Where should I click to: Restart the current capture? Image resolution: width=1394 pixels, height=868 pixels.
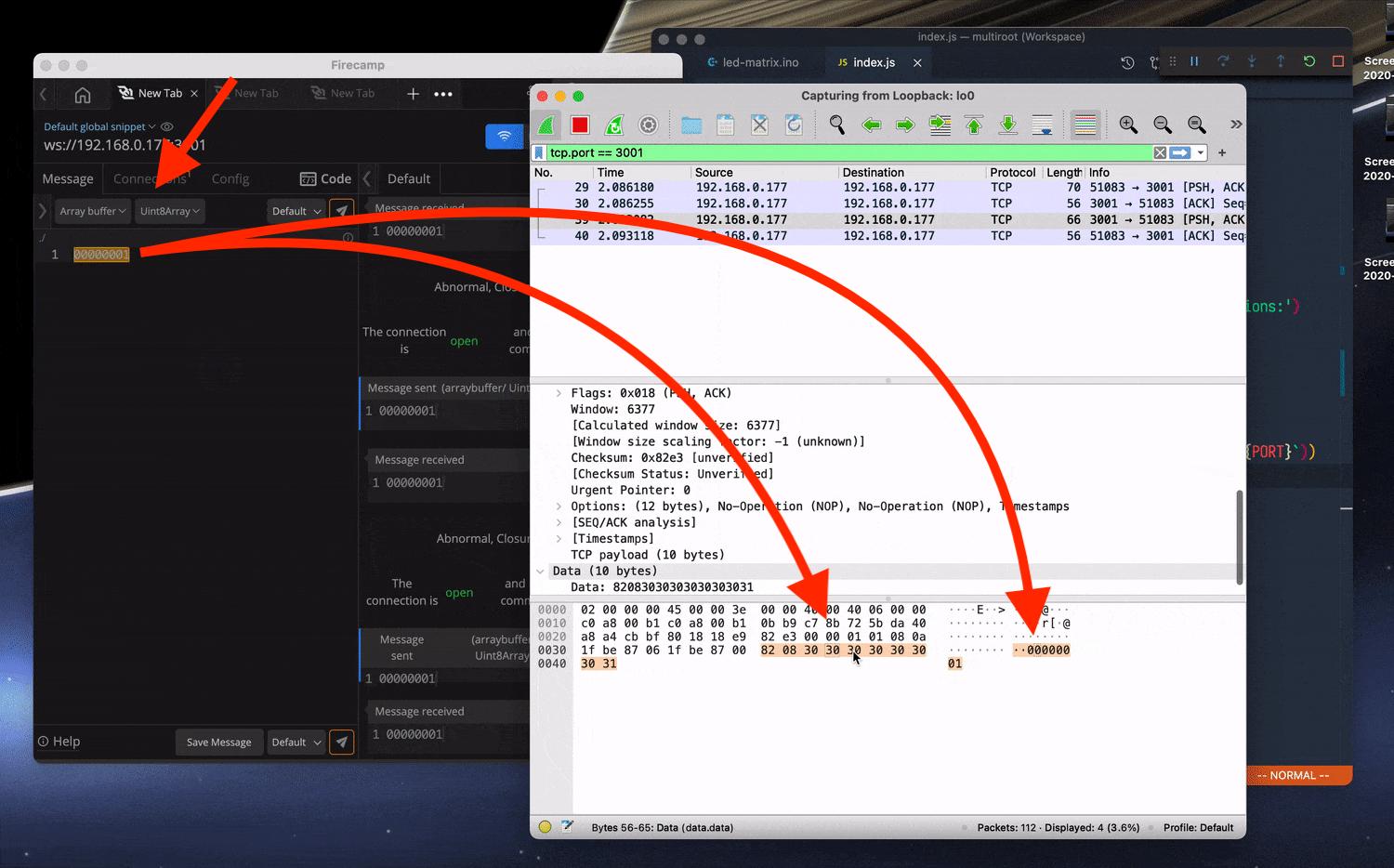point(613,124)
